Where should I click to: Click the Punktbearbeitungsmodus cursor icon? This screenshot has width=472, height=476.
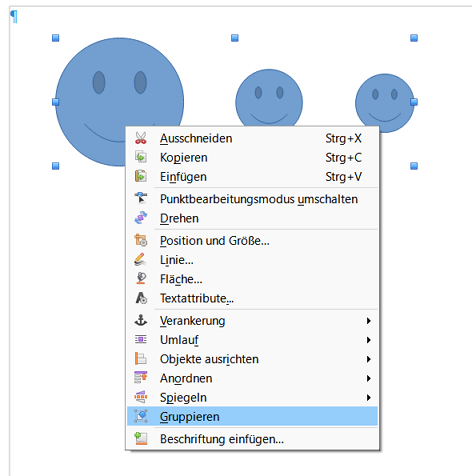141,199
